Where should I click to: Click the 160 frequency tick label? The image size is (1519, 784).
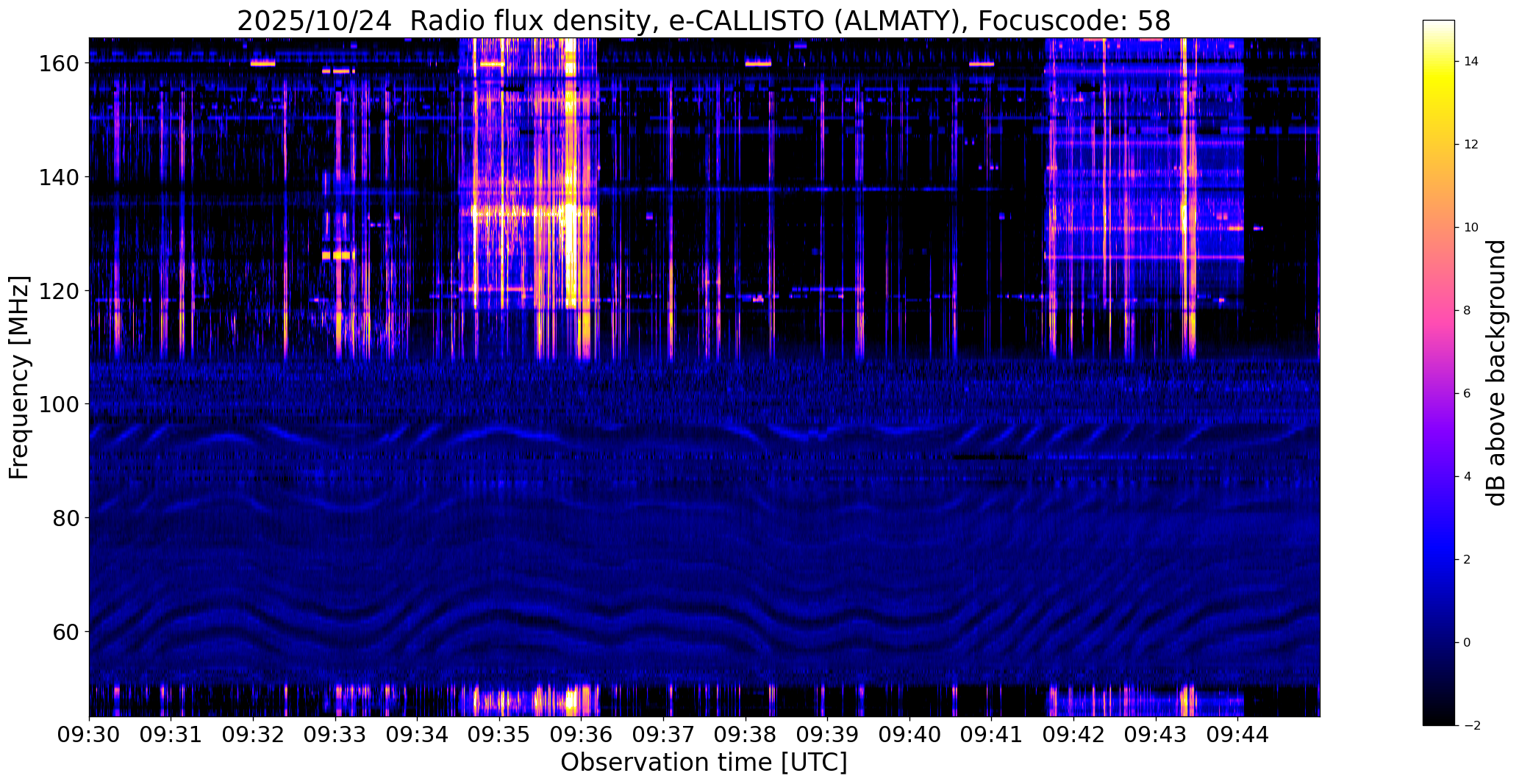58,64
